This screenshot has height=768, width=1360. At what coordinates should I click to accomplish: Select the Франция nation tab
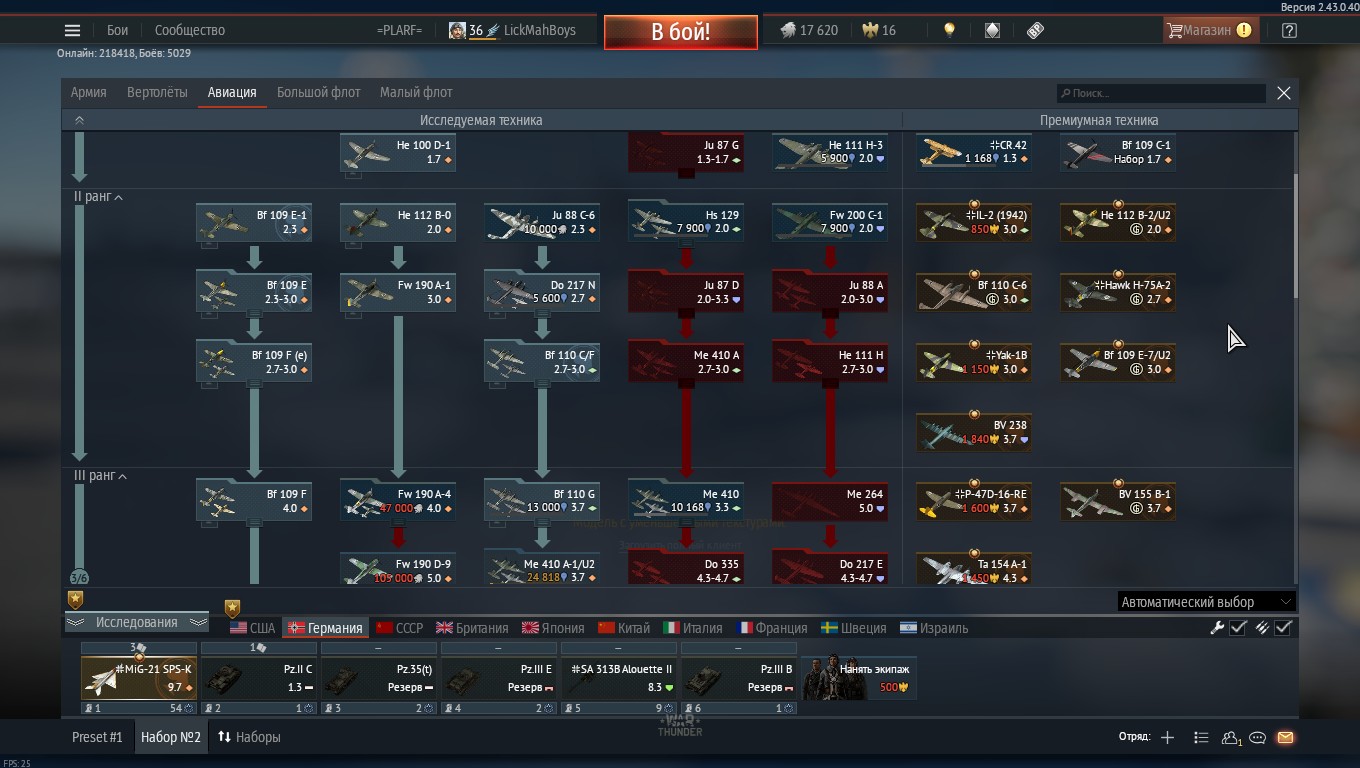click(x=772, y=628)
